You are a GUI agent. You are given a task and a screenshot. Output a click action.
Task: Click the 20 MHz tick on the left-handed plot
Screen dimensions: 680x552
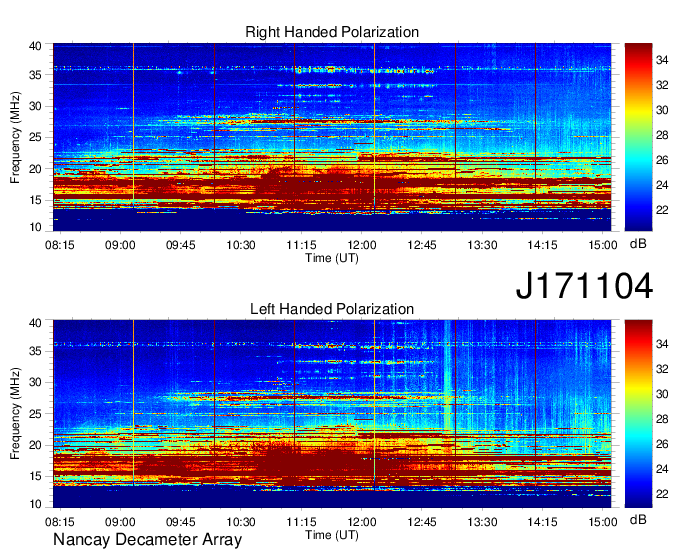(35, 445)
